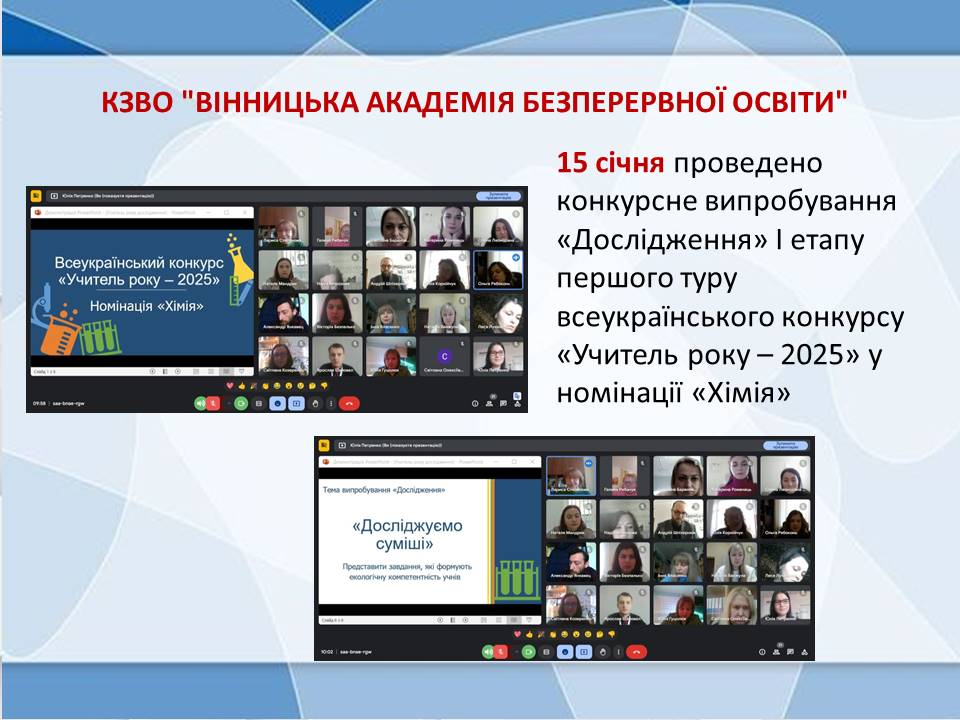This screenshot has width=960, height=720.
Task: Toggle captions button in the 09:58 meeting
Action: (x=258, y=403)
